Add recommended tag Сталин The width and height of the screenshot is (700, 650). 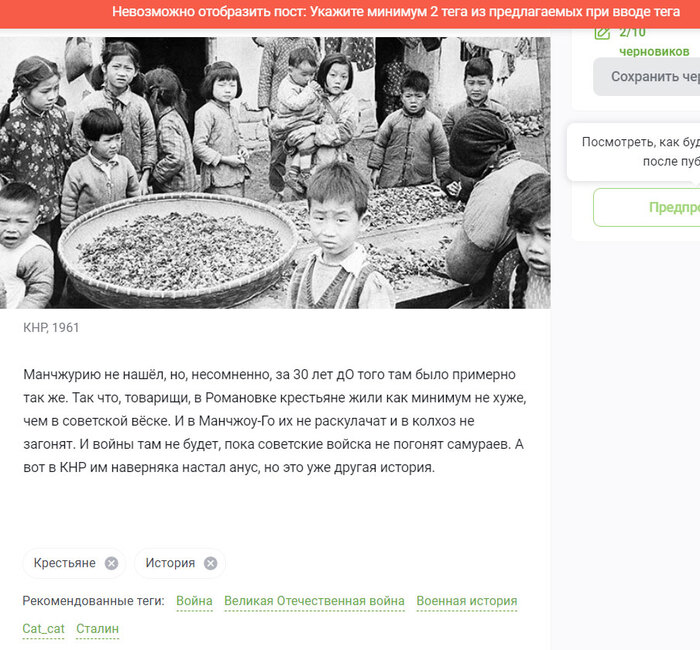point(97,629)
